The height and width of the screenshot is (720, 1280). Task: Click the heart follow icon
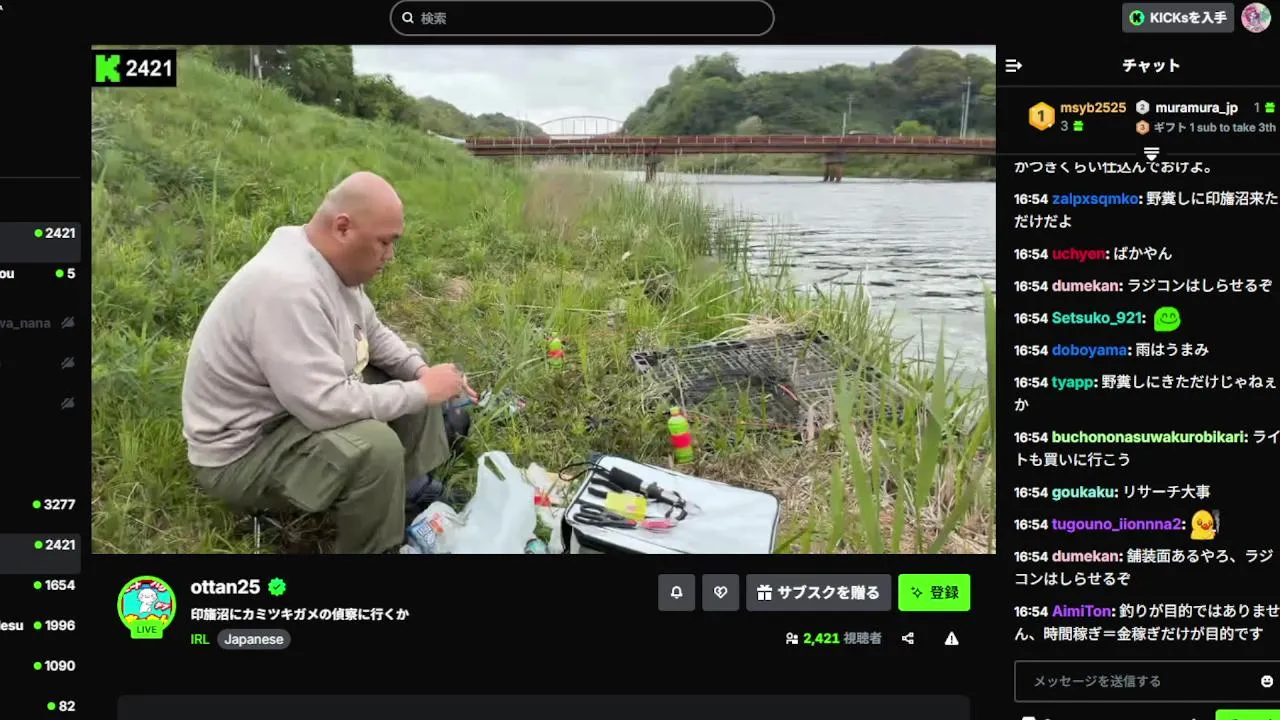pos(720,592)
